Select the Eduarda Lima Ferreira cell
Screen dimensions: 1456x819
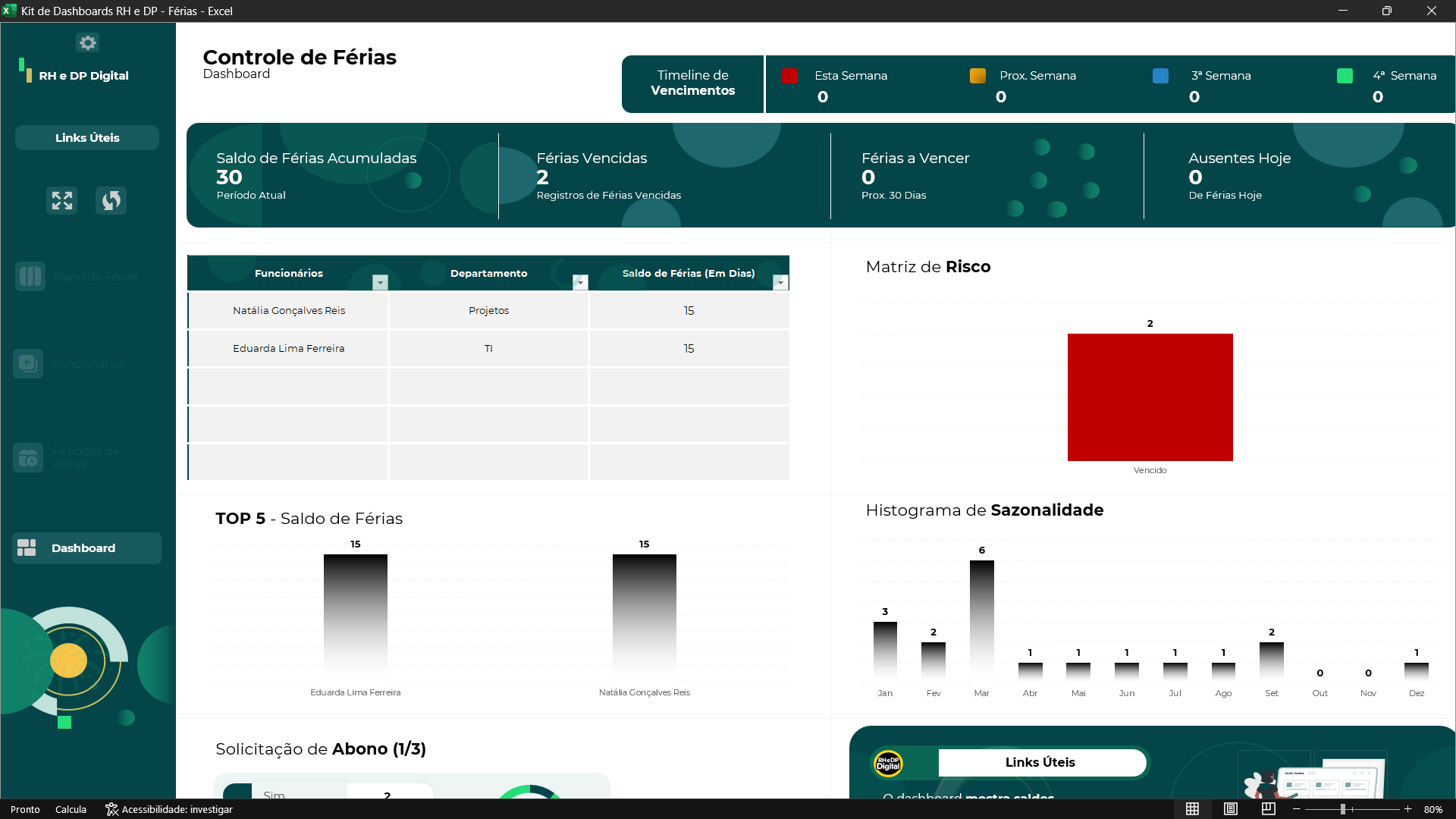(289, 348)
